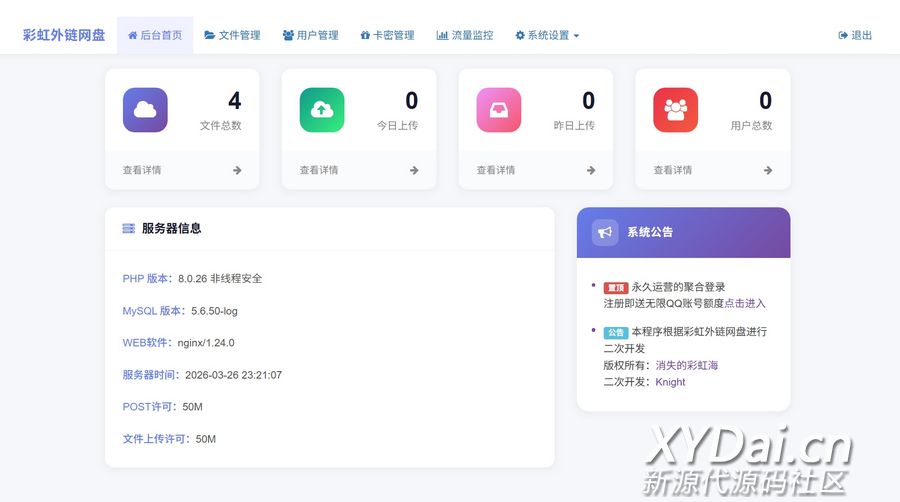Click the megaphone icon in 系统公告 header
This screenshot has width=900, height=502.
coord(605,232)
